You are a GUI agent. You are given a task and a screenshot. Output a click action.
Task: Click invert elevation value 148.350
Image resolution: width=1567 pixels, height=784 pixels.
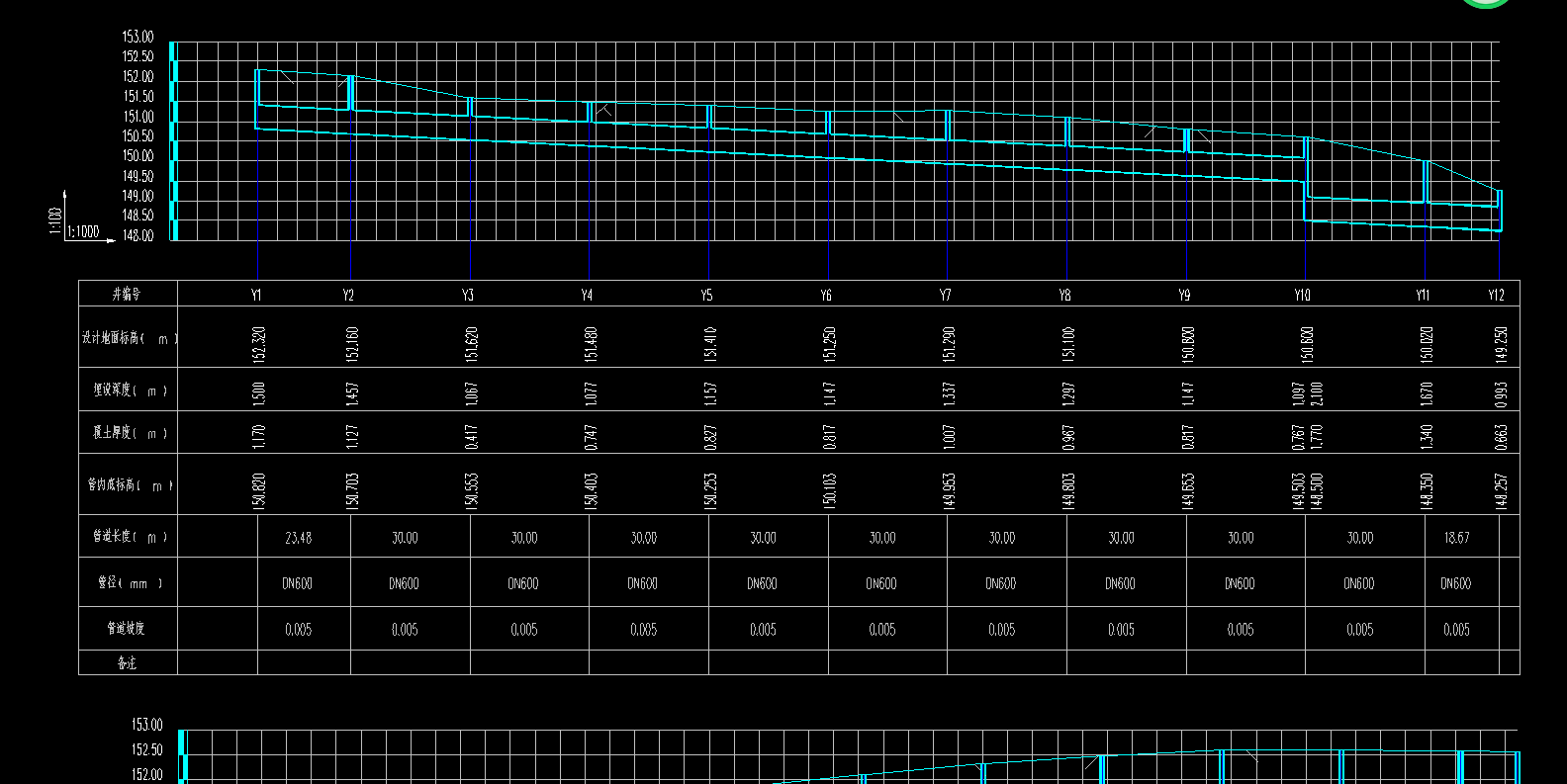click(x=1427, y=489)
